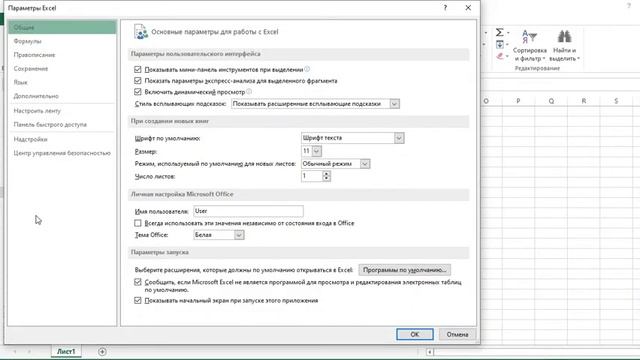Open Тема Office dropdown
The image size is (640, 360).
[239, 235]
